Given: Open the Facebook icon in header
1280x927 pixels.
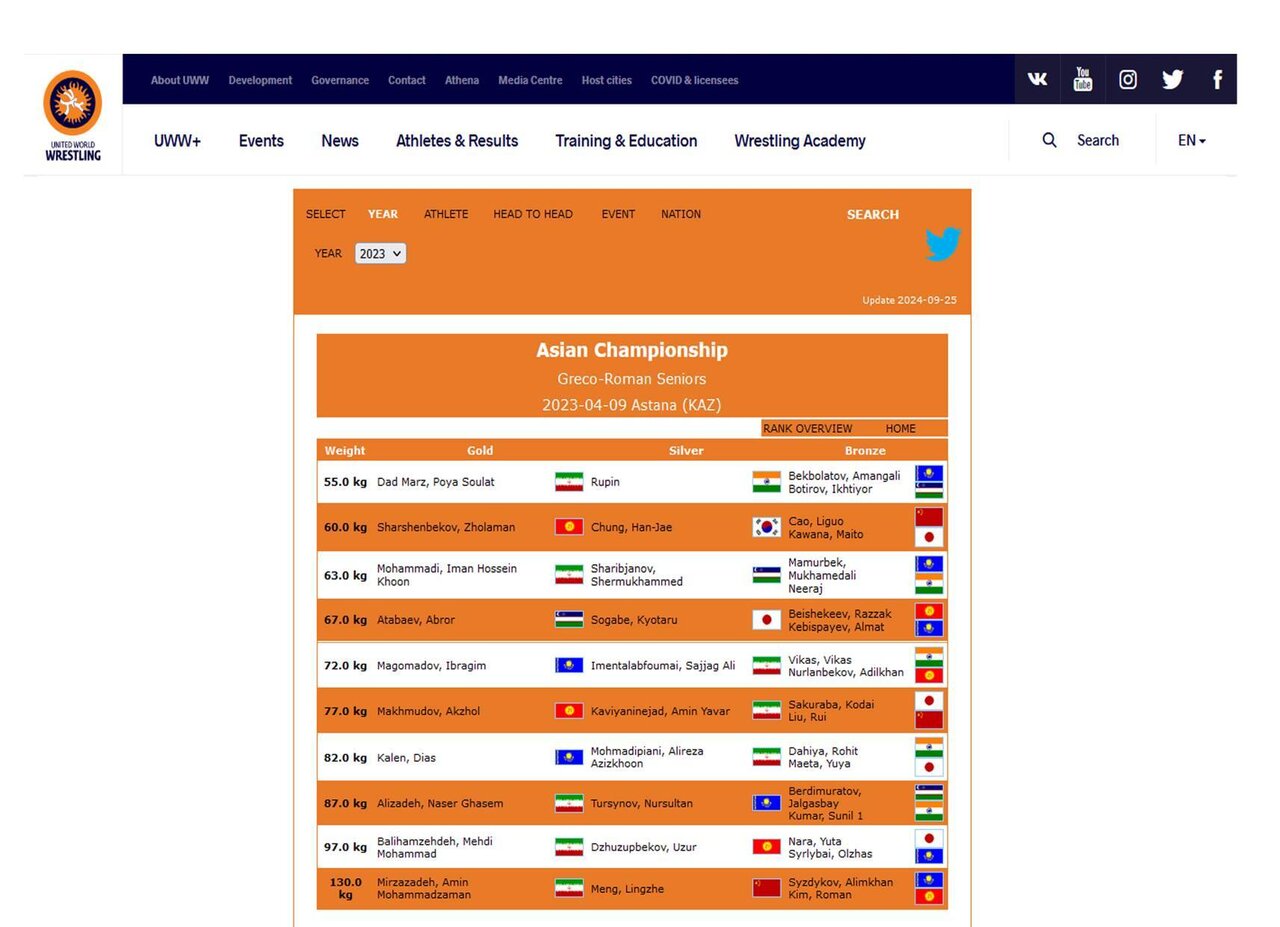Looking at the screenshot, I should (1216, 79).
